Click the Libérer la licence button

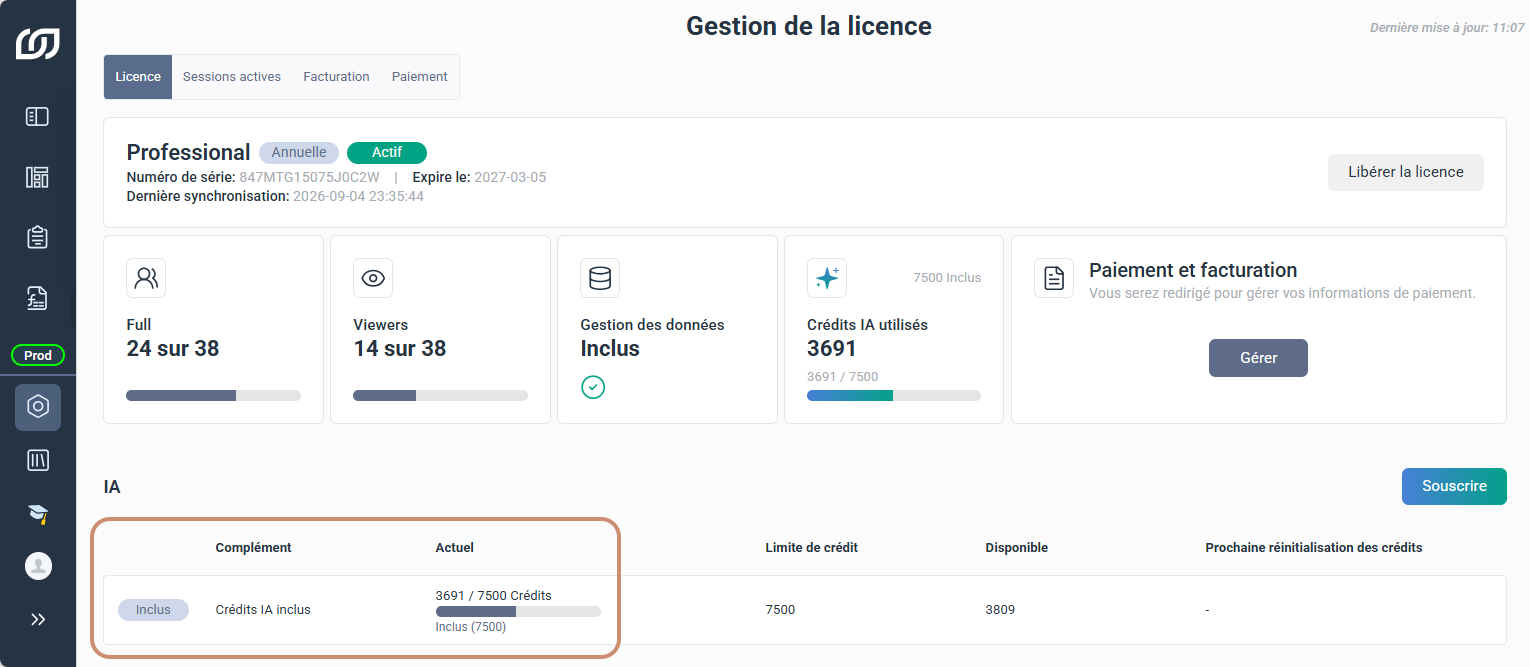[1405, 172]
